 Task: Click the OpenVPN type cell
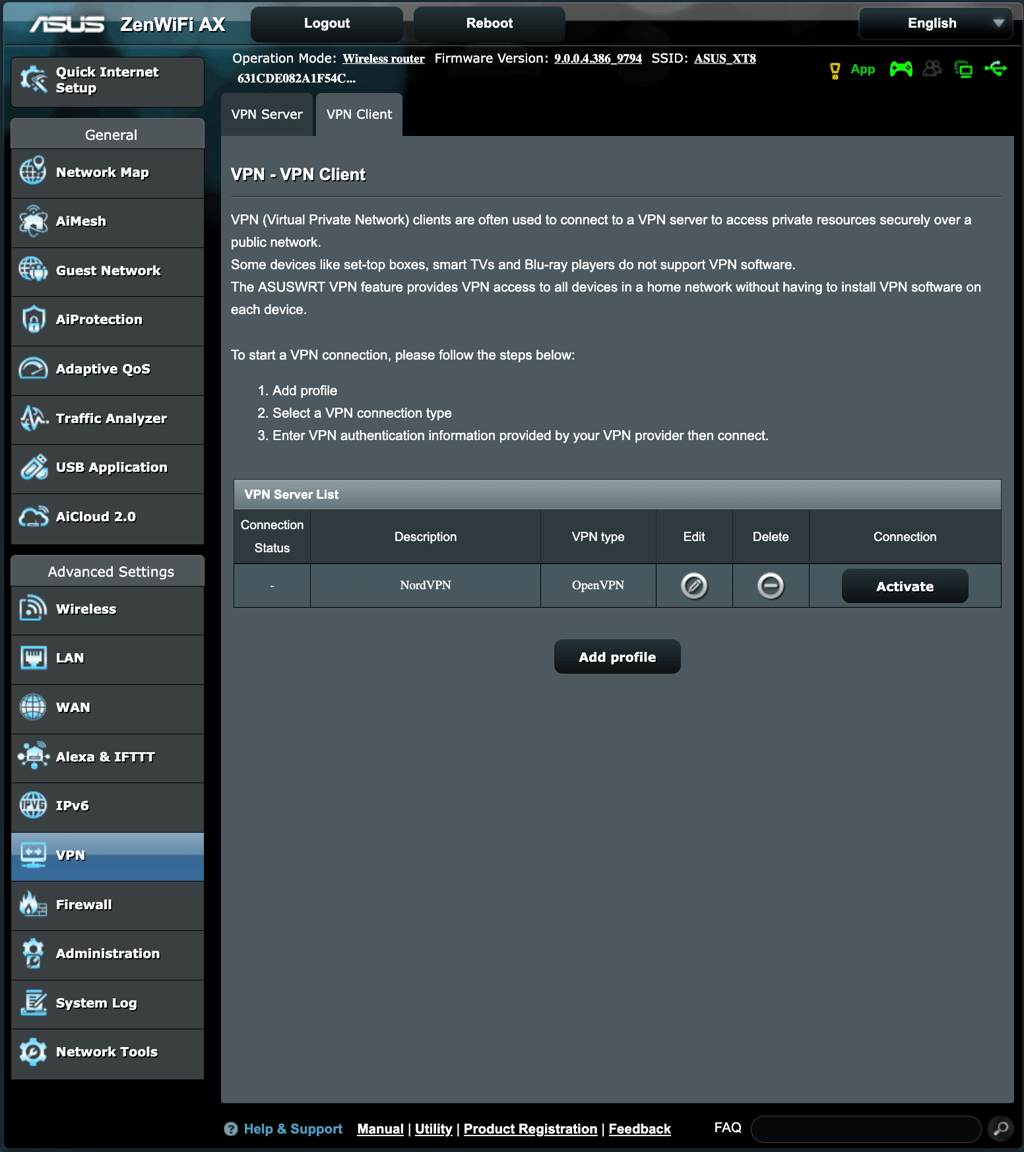[x=598, y=586]
